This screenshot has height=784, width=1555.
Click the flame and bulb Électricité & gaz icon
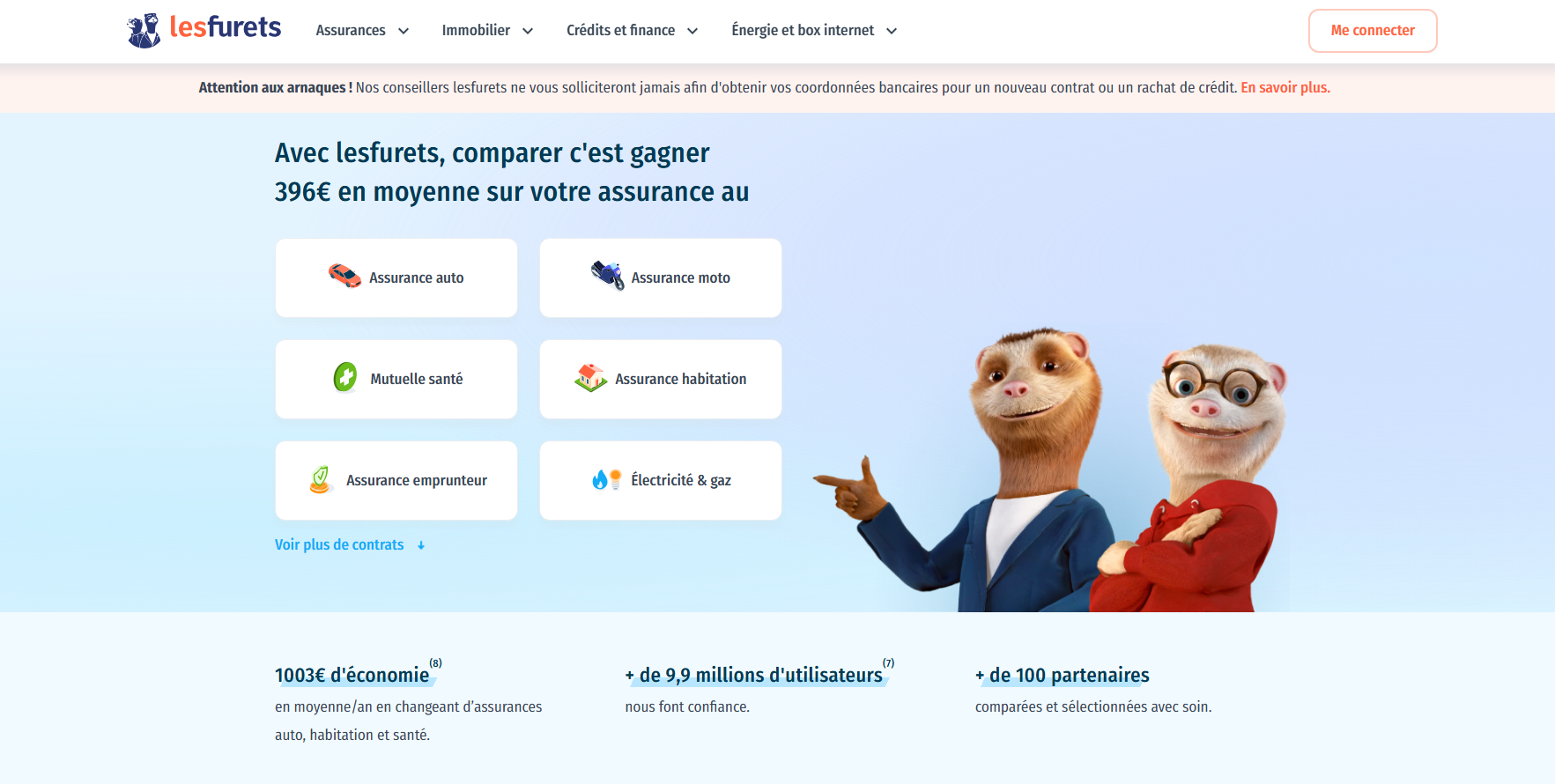[x=607, y=479]
